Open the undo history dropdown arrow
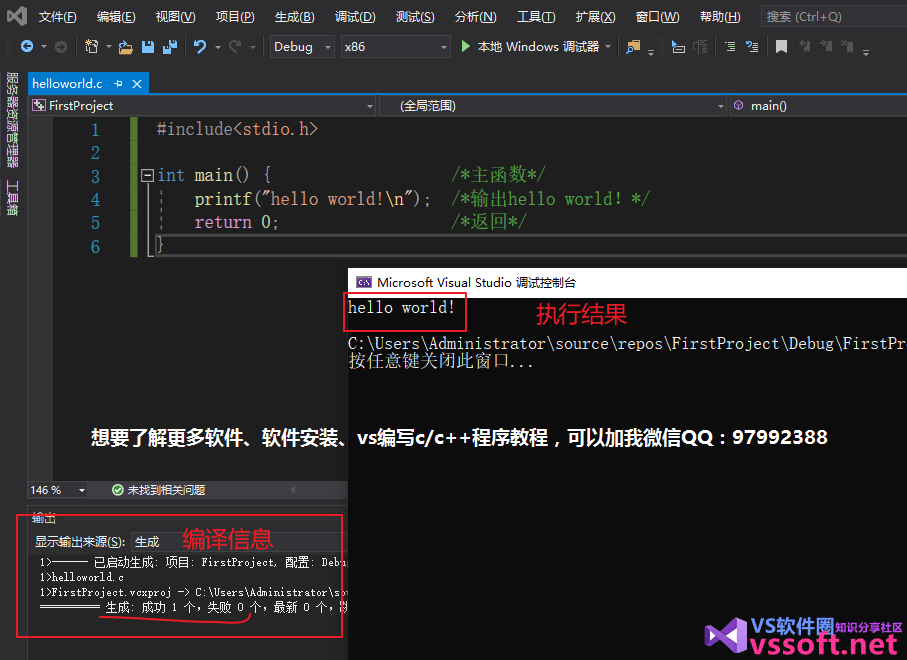 pyautogui.click(x=217, y=47)
